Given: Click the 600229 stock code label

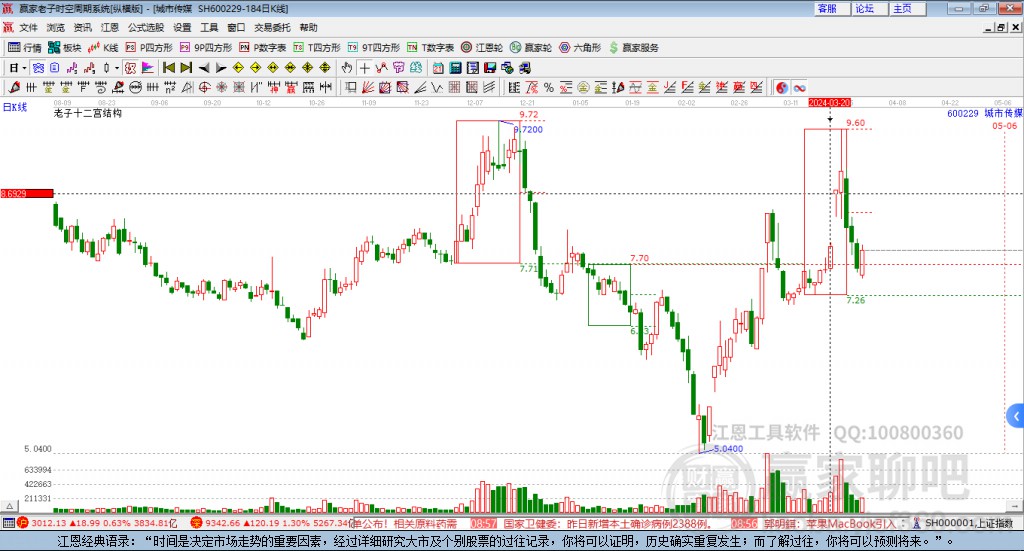Looking at the screenshot, I should (963, 114).
